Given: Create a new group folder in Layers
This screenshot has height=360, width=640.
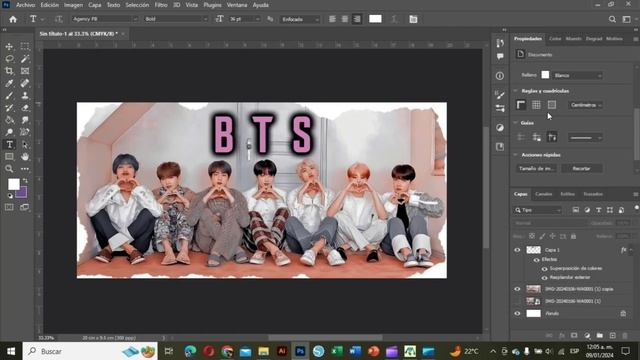Looking at the screenshot, I should pos(600,336).
